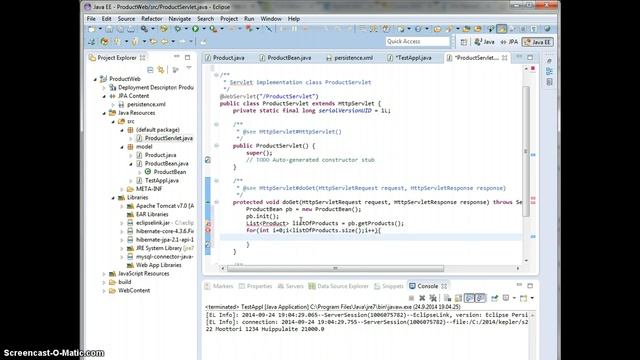Open the Project Explorer view menu
640x360 pixels.
pos(189,68)
